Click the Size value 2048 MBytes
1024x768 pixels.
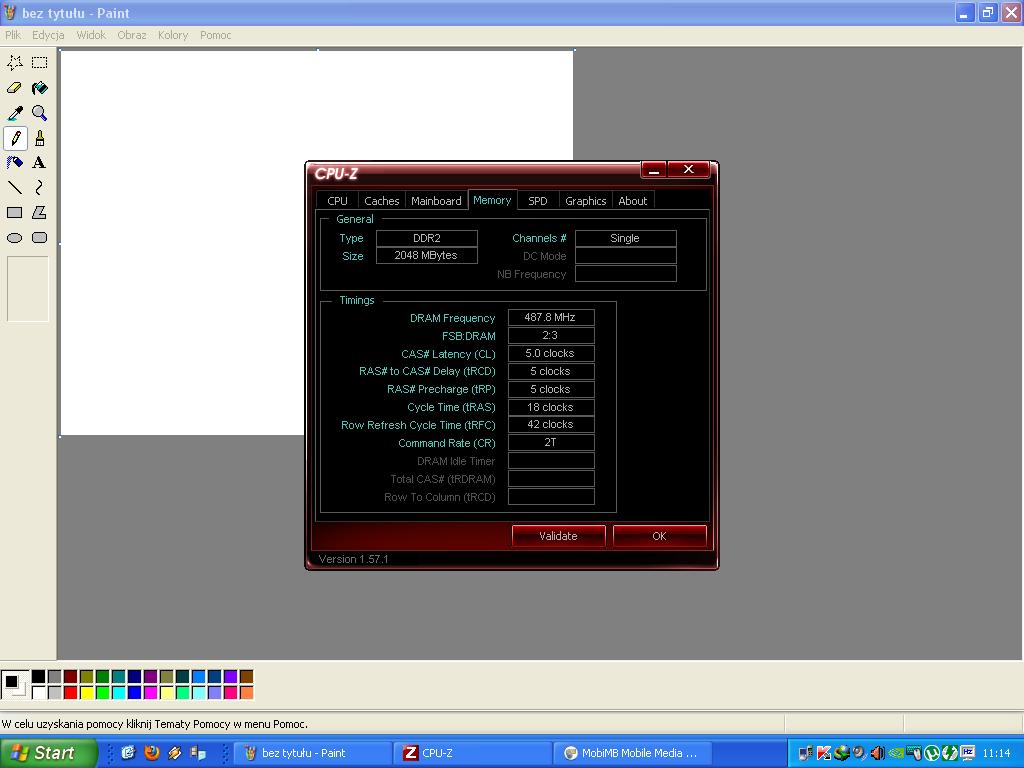coord(426,255)
